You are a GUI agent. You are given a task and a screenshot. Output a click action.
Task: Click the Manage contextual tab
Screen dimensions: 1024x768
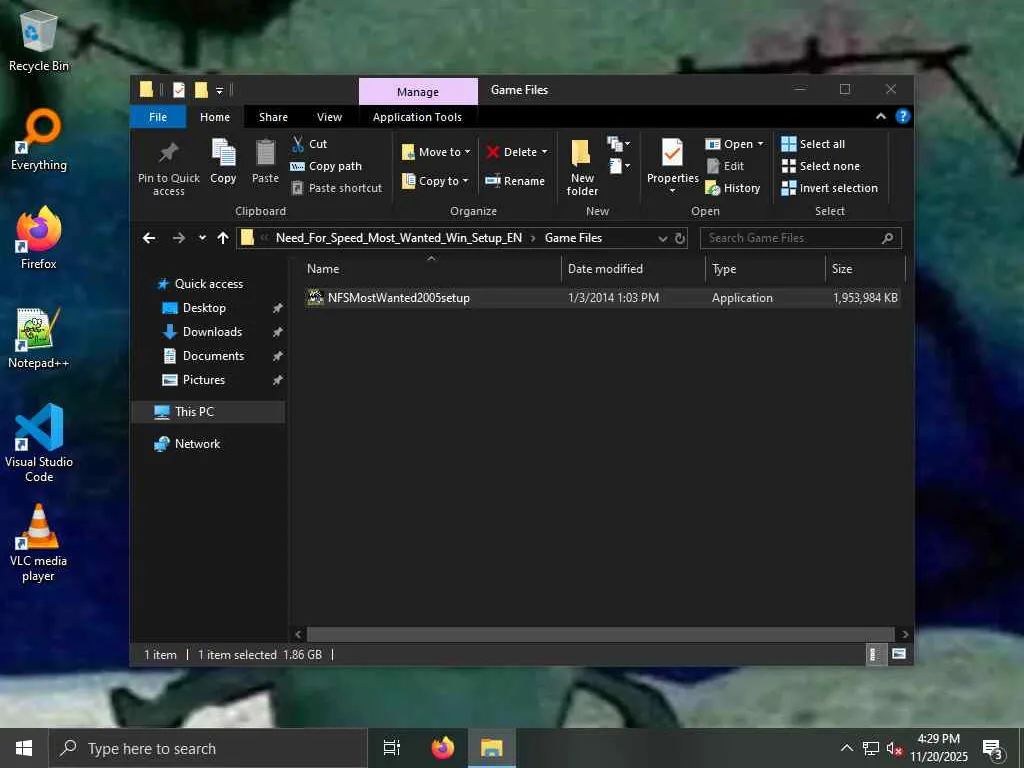click(418, 91)
